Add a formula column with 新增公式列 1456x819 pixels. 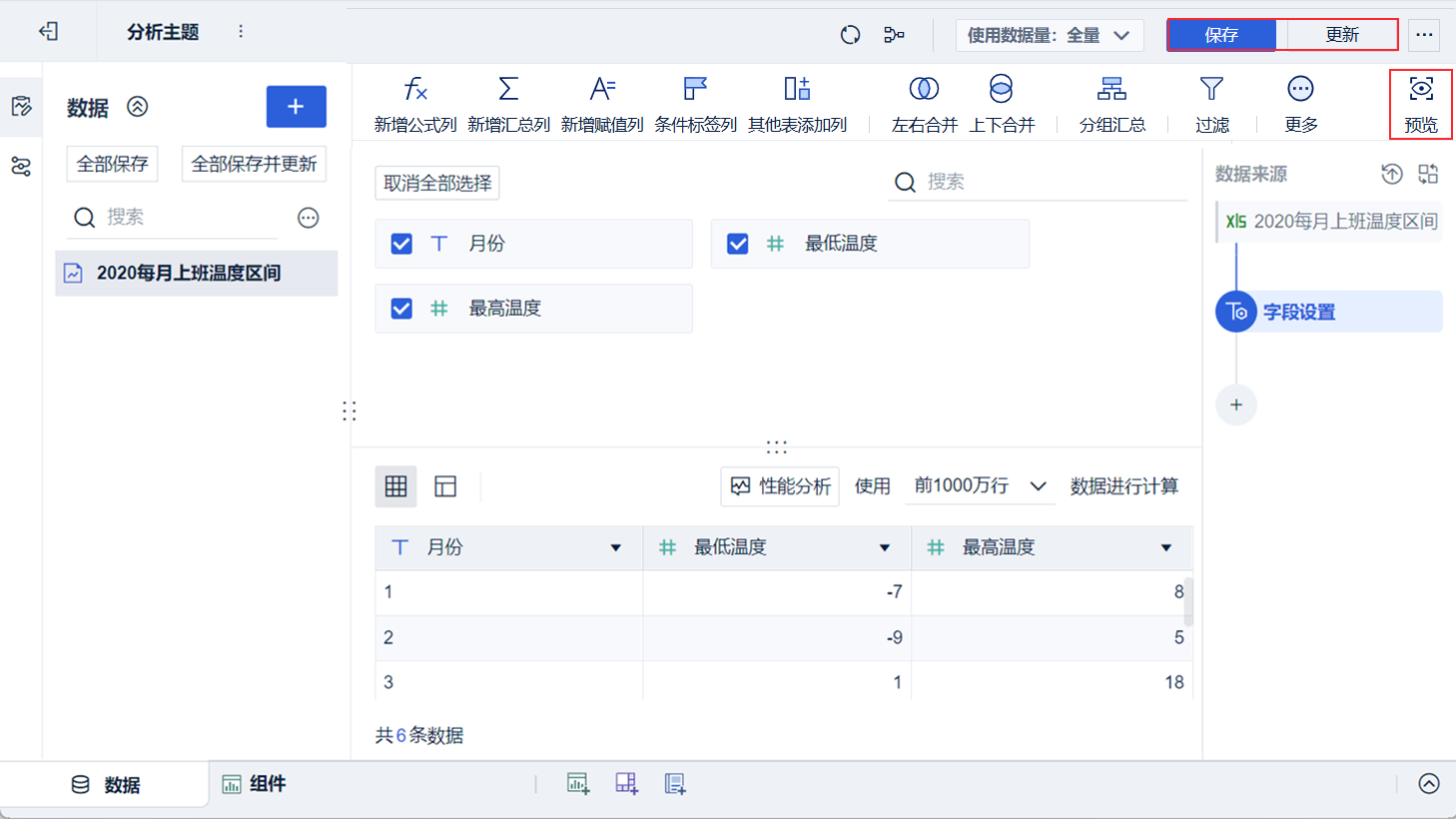[x=415, y=104]
